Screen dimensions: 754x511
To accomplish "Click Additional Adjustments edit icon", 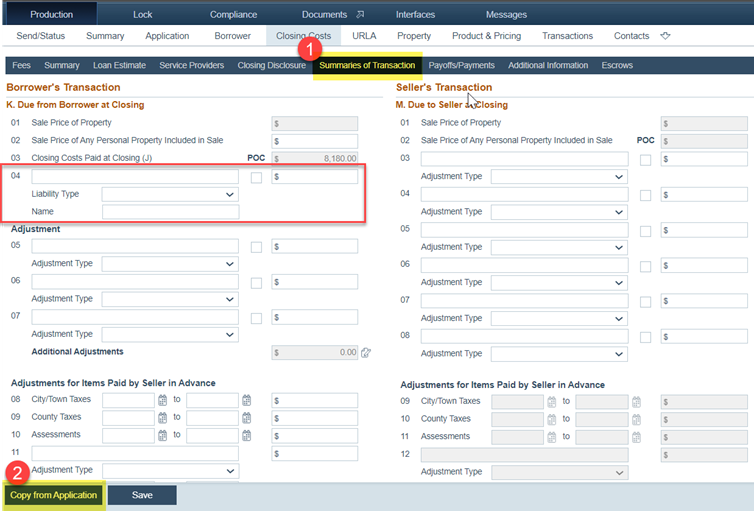I will click(x=366, y=352).
